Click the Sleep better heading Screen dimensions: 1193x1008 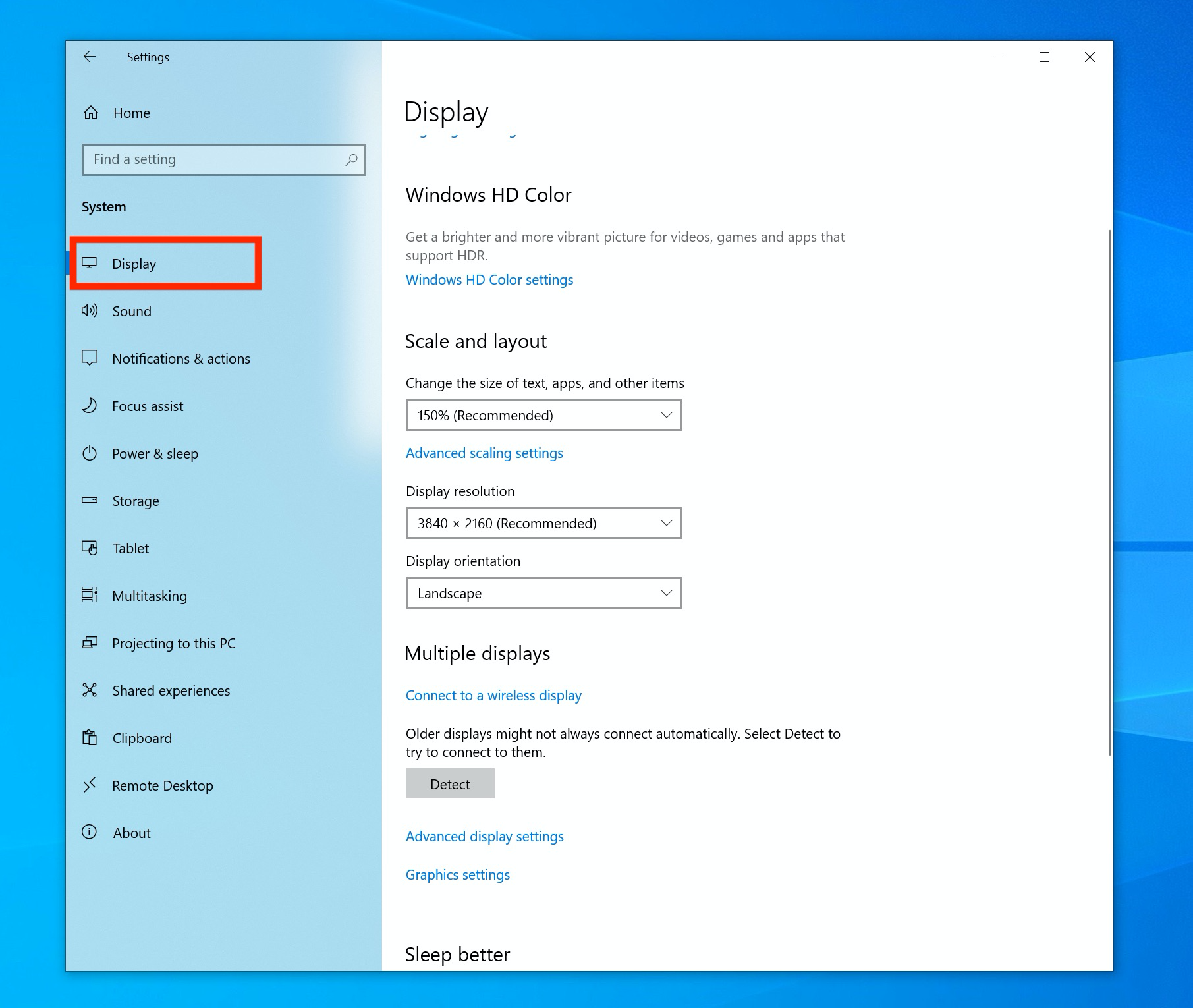click(x=457, y=955)
